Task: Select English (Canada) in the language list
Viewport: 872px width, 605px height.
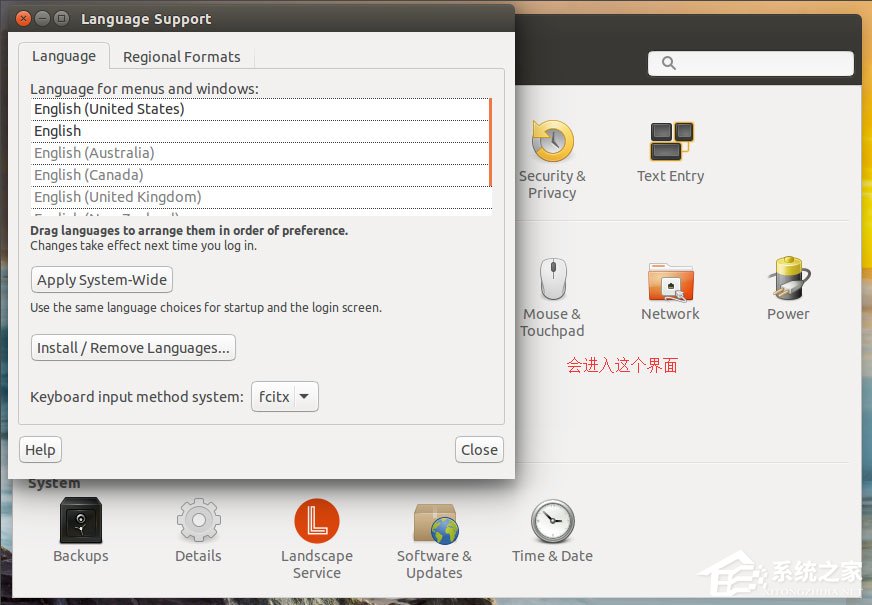Action: pos(88,174)
